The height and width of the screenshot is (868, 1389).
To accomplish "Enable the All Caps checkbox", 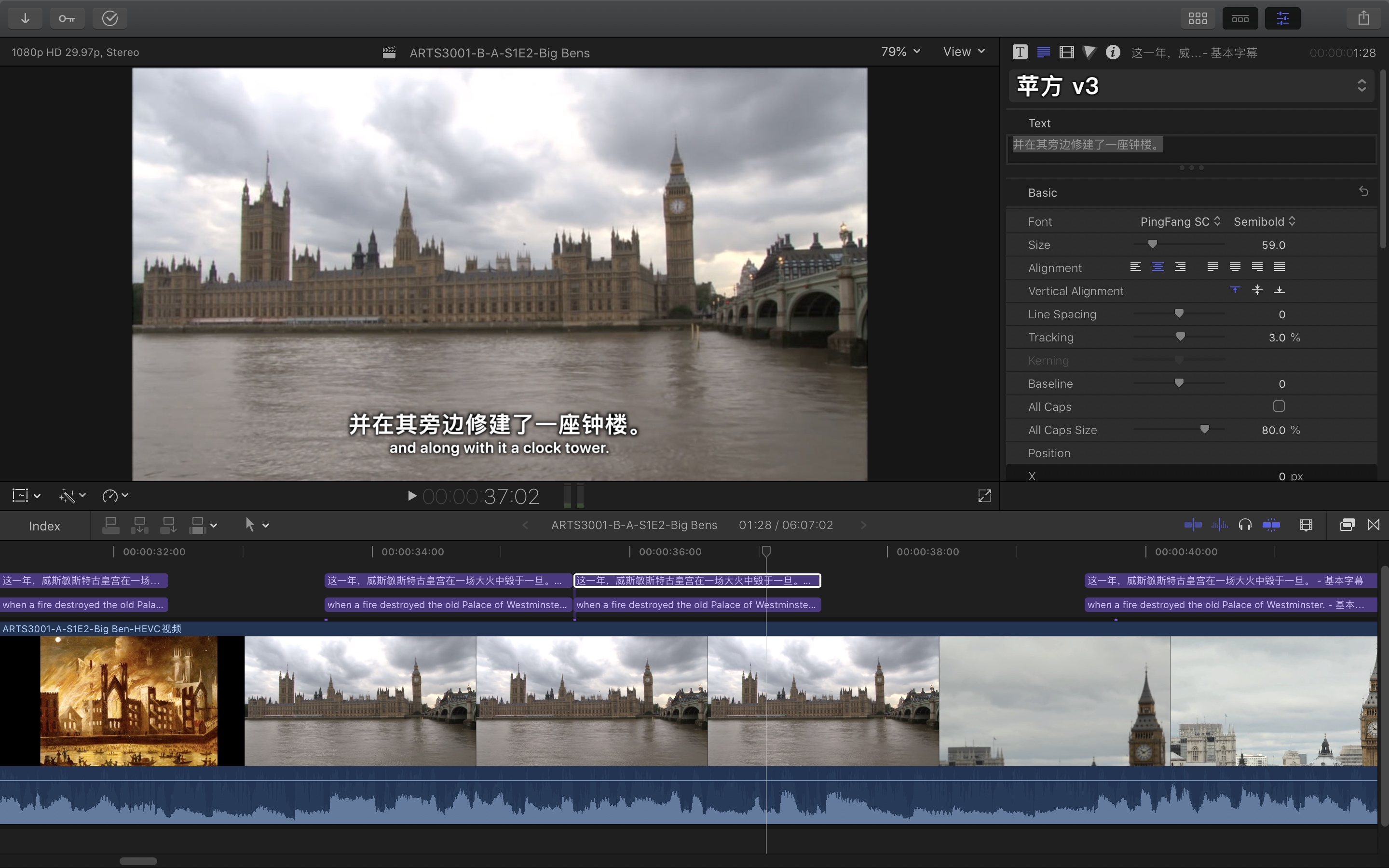I will click(1279, 407).
